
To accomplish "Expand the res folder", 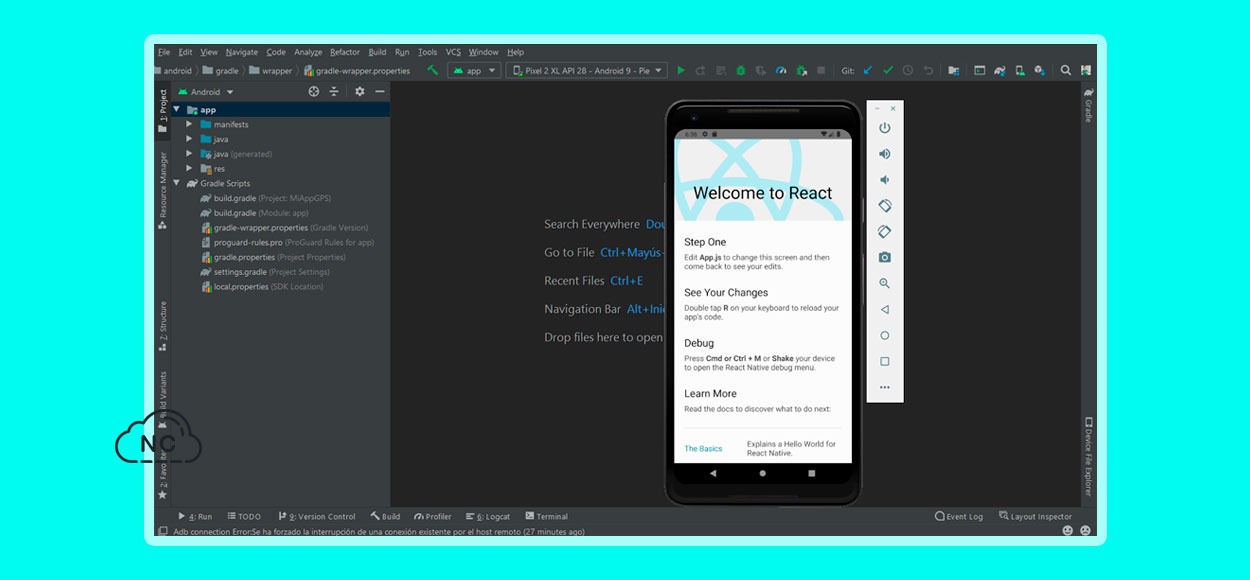I will point(190,169).
